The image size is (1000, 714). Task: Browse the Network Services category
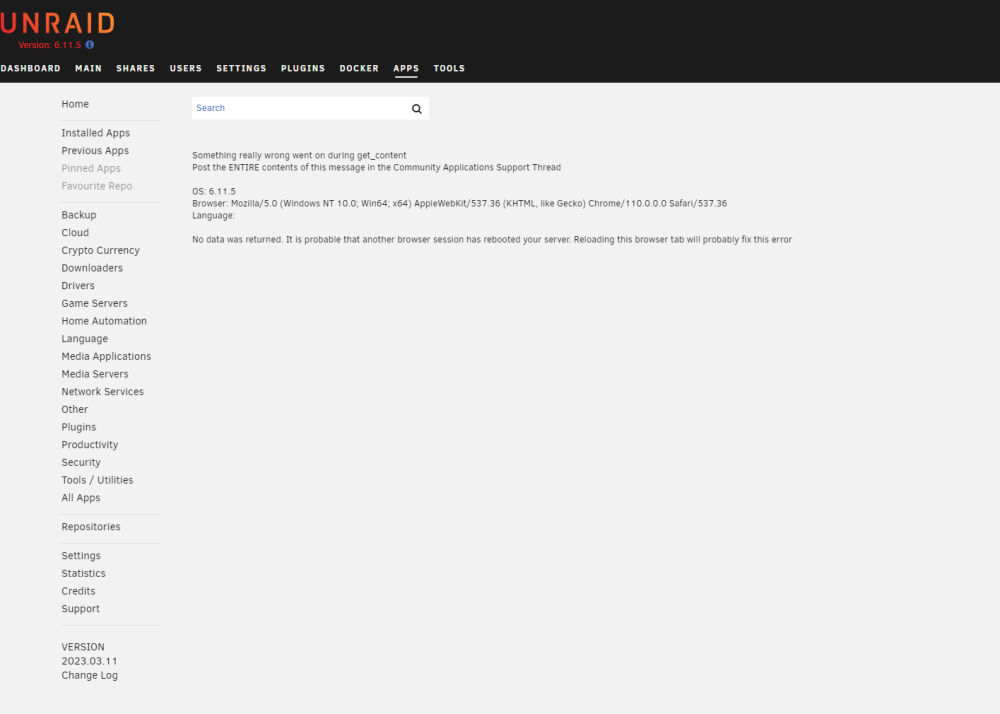pyautogui.click(x=103, y=392)
